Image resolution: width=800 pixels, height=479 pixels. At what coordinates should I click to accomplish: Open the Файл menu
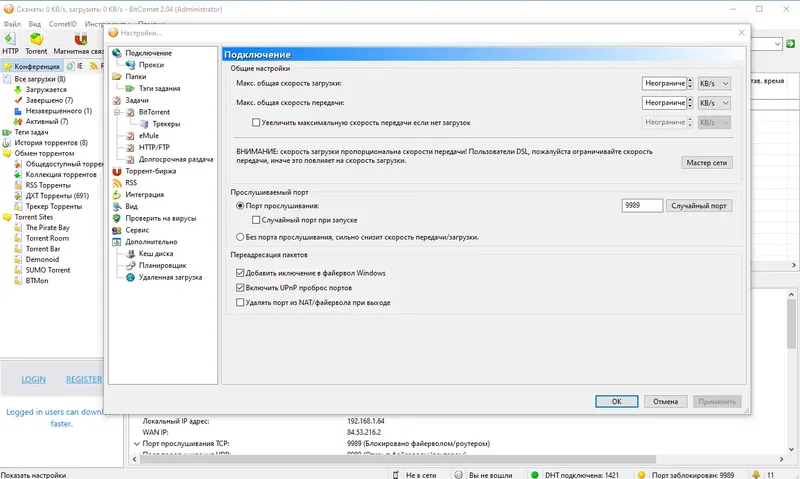(12, 24)
